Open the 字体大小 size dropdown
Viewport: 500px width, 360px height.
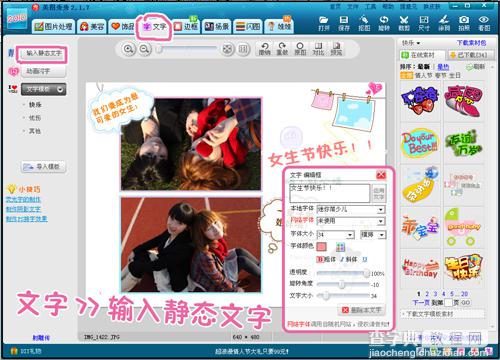(350, 235)
